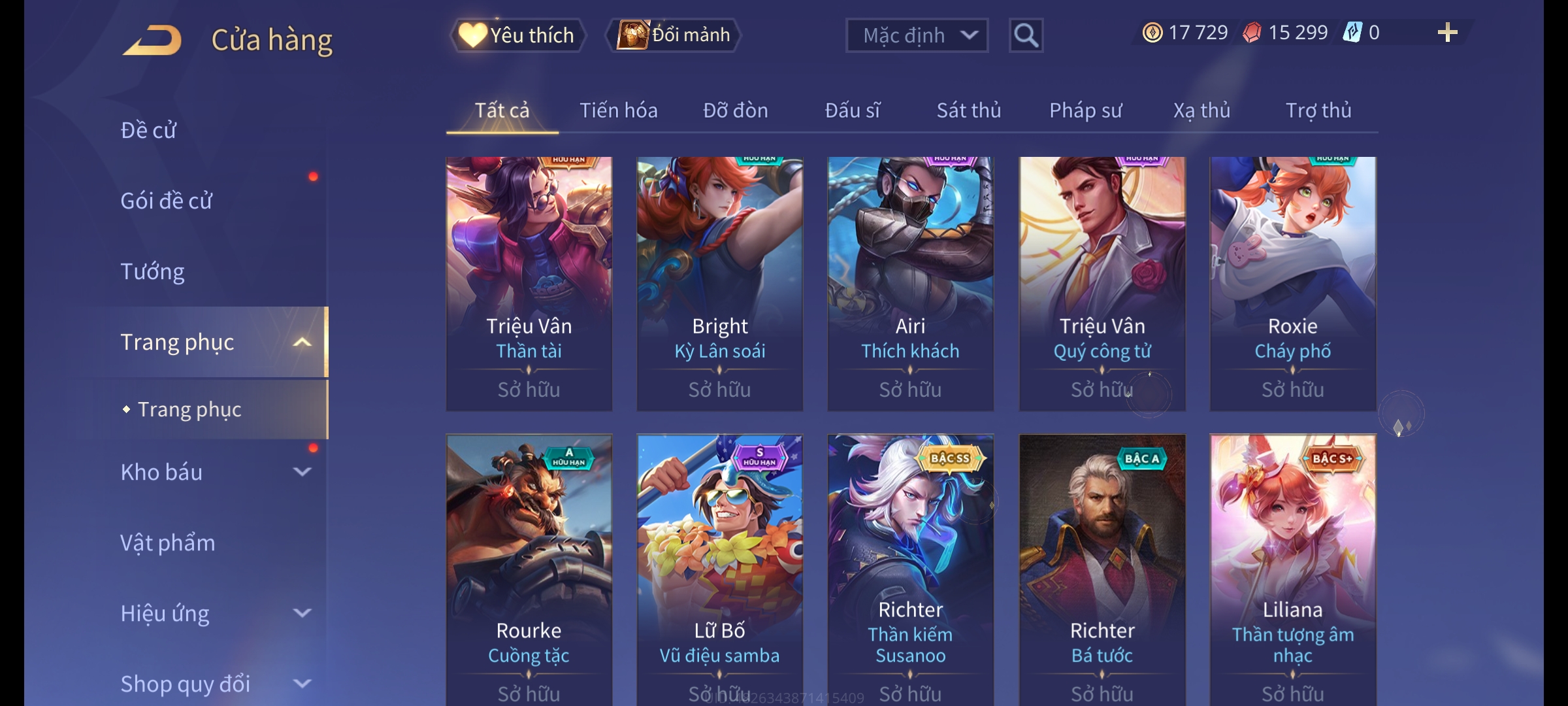
Task: Open the Mặc định sort dropdown
Action: point(917,35)
